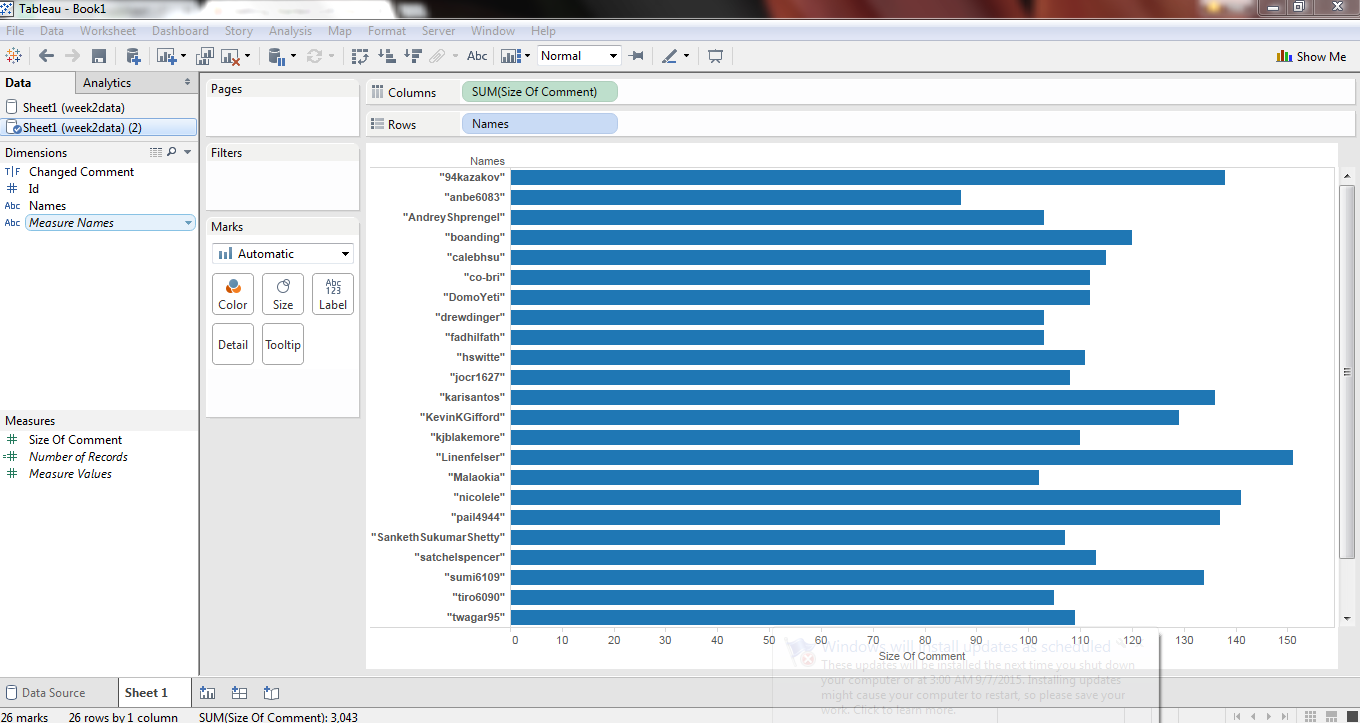Click the Tableau start page icon
This screenshot has height=723, width=1360.
click(x=14, y=56)
